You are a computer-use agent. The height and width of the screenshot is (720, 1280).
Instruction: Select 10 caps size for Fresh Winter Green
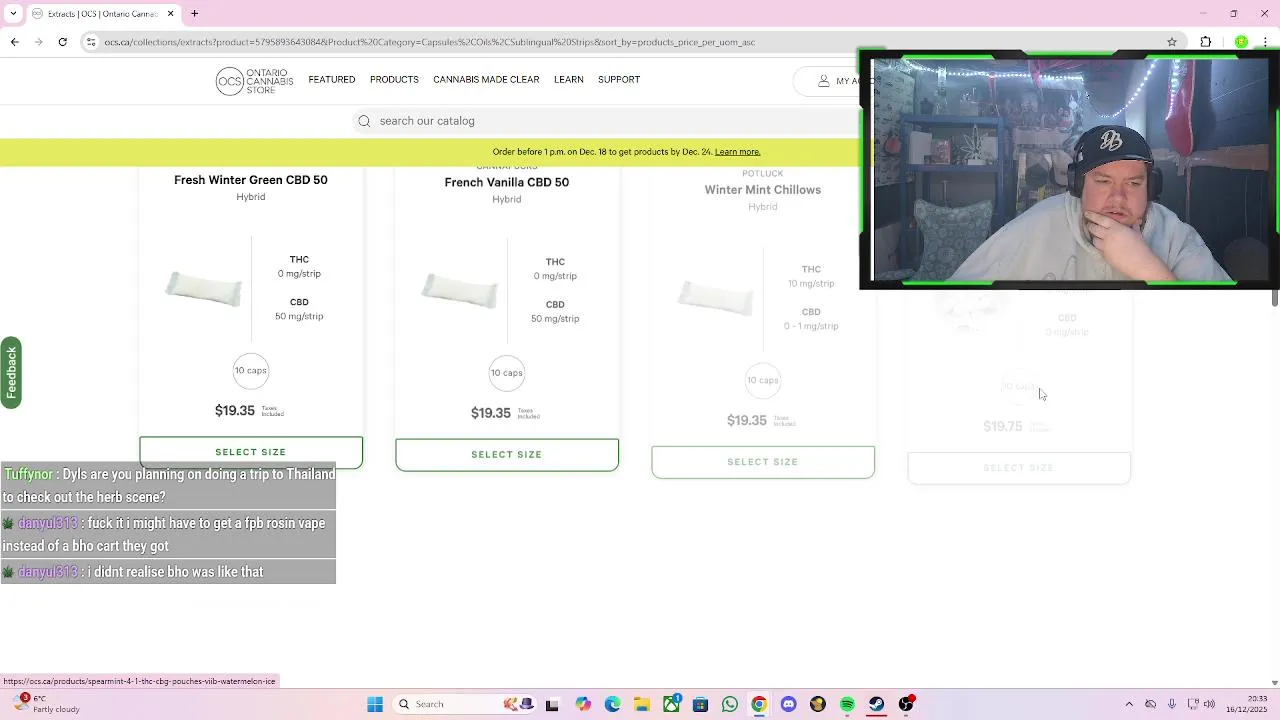(251, 371)
